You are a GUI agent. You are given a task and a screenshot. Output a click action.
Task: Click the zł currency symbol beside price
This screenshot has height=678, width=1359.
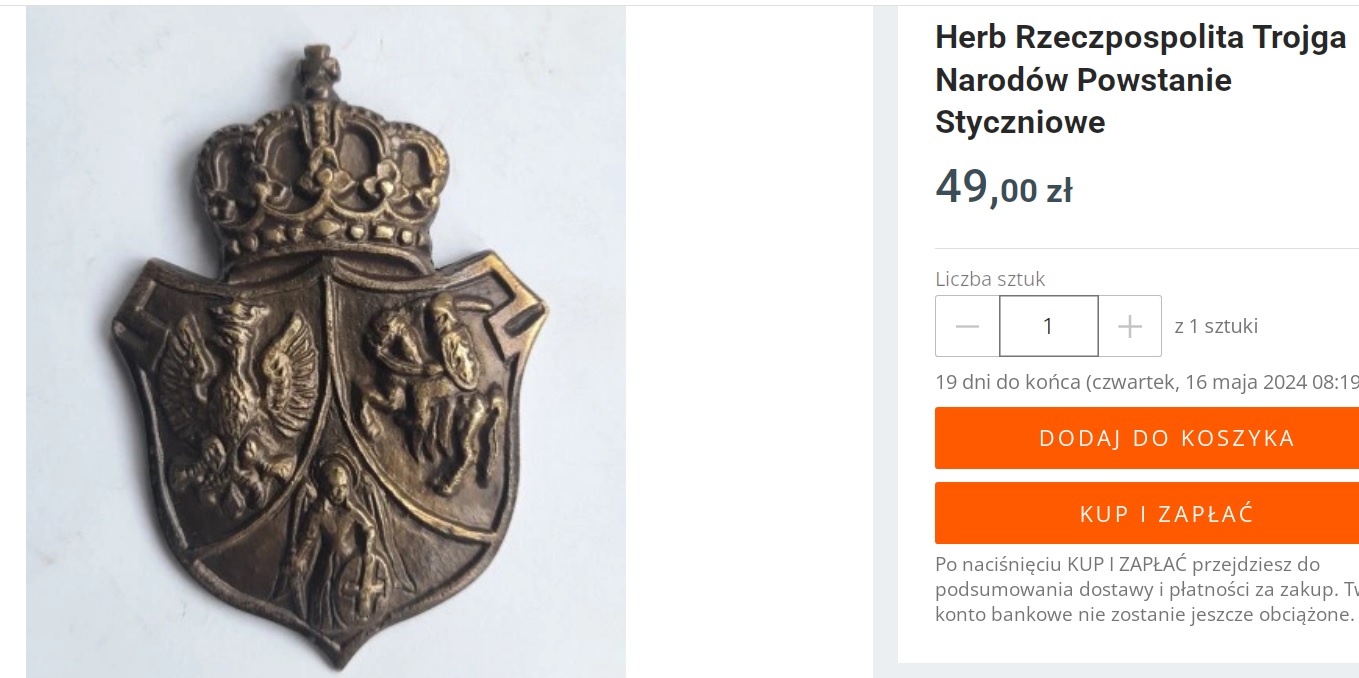[x=1059, y=190]
